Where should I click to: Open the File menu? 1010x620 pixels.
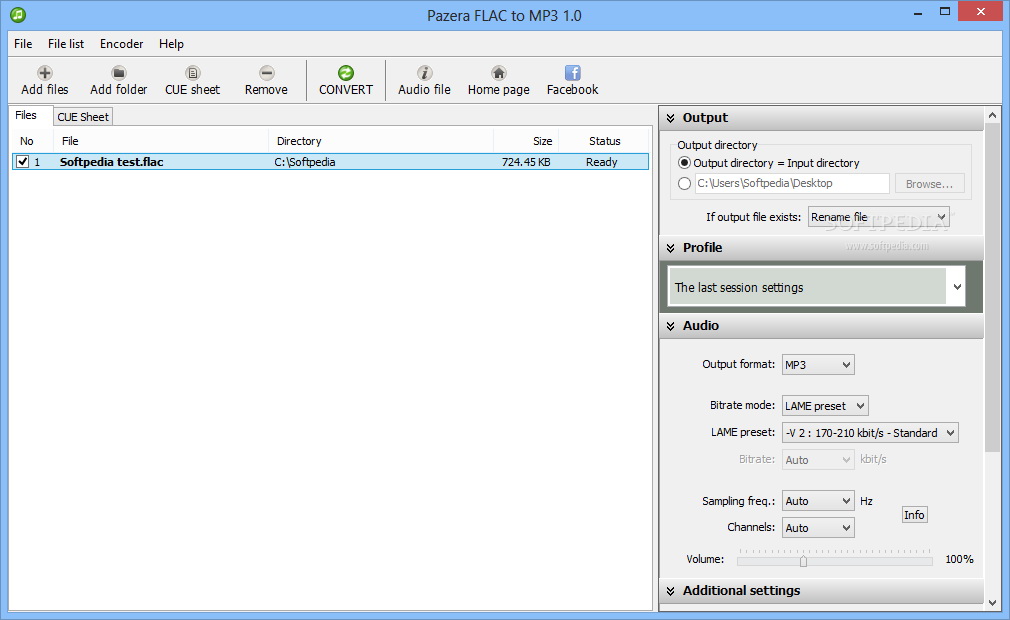(x=23, y=44)
